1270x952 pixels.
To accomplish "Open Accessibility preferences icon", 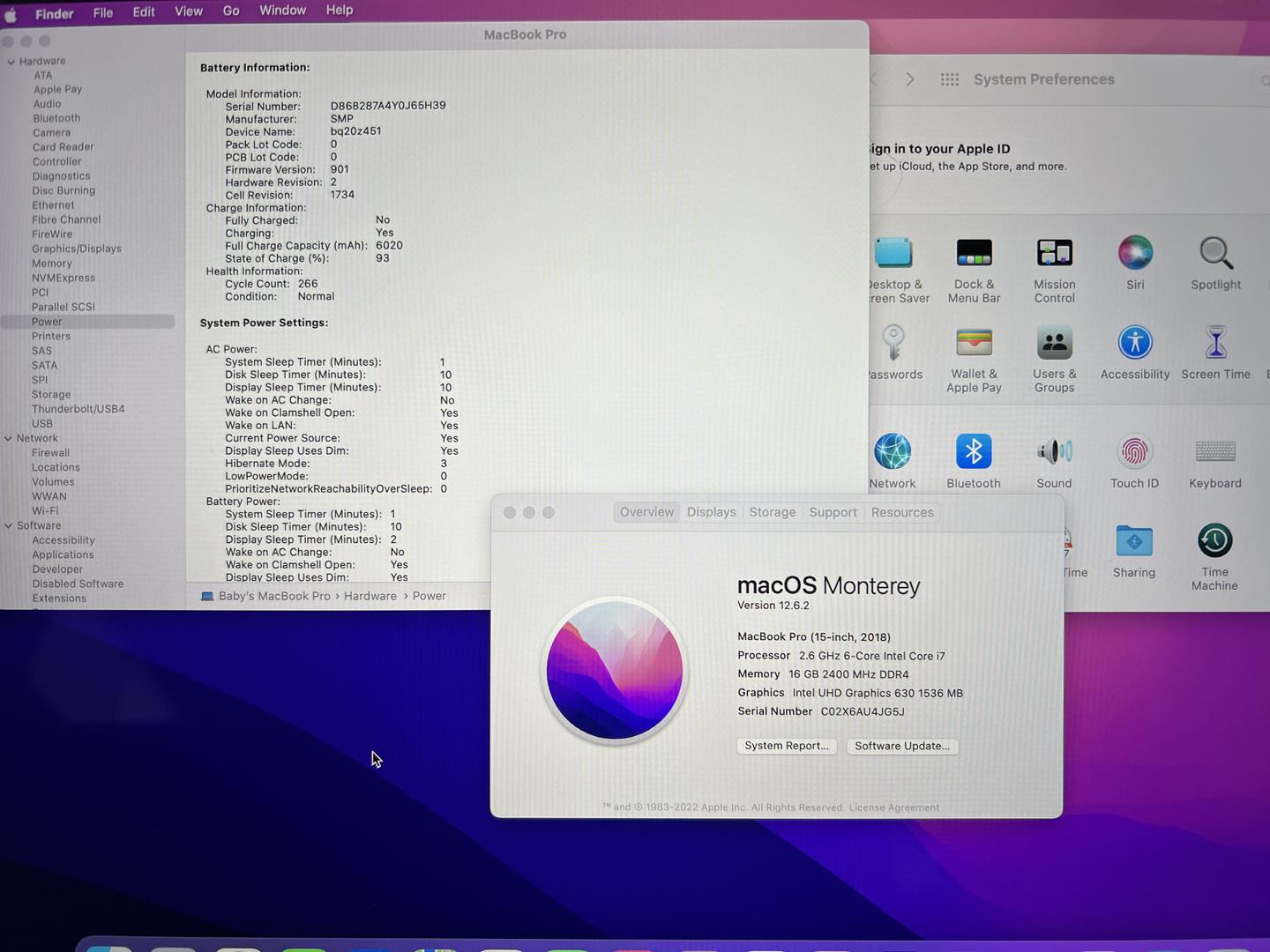I will pyautogui.click(x=1135, y=342).
